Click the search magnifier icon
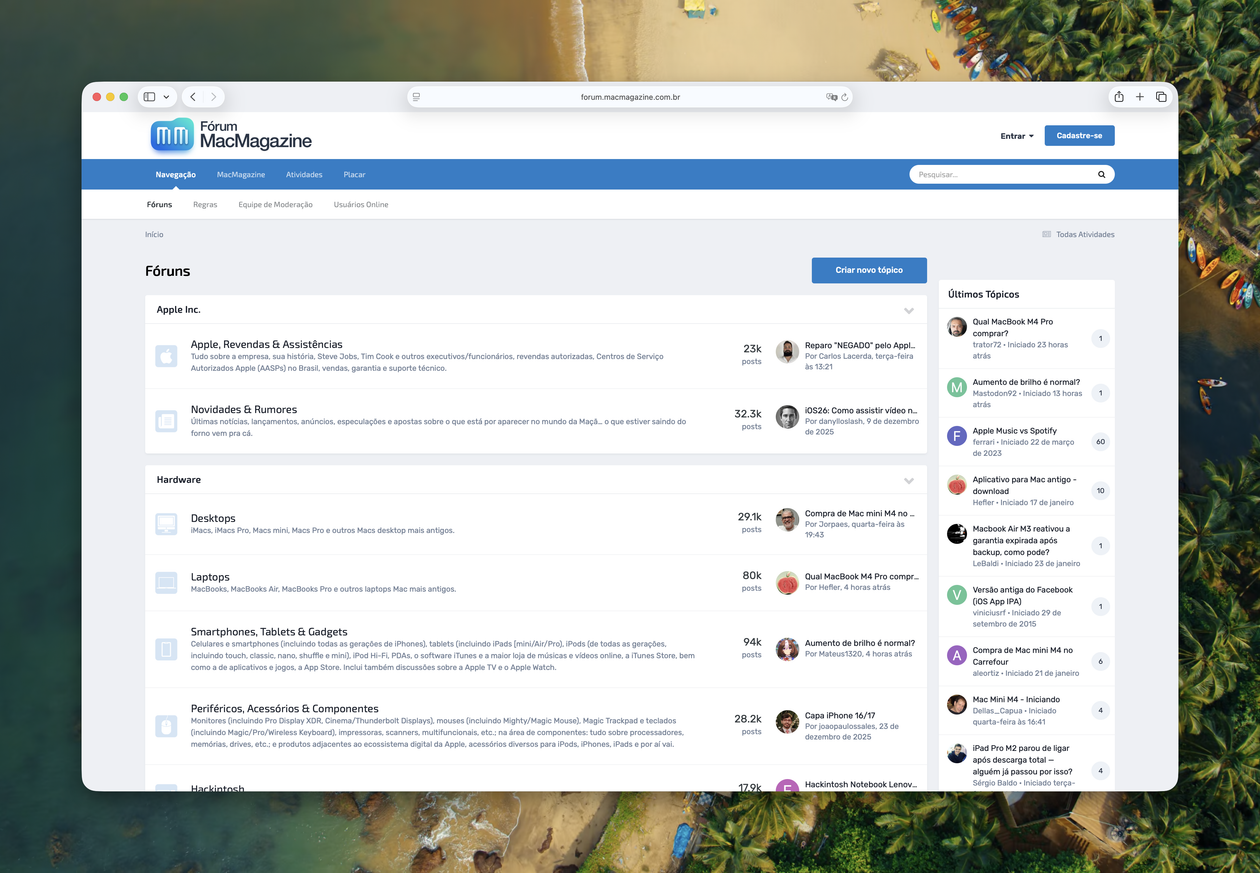This screenshot has width=1260, height=873. pos(1101,175)
